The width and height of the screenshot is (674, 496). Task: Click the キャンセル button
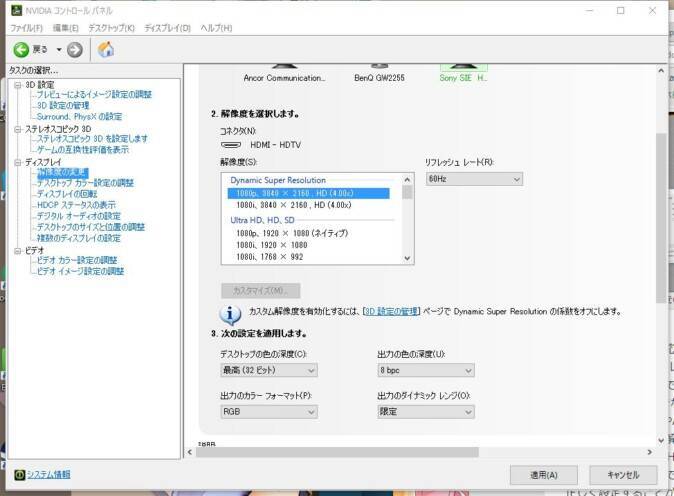[623, 475]
